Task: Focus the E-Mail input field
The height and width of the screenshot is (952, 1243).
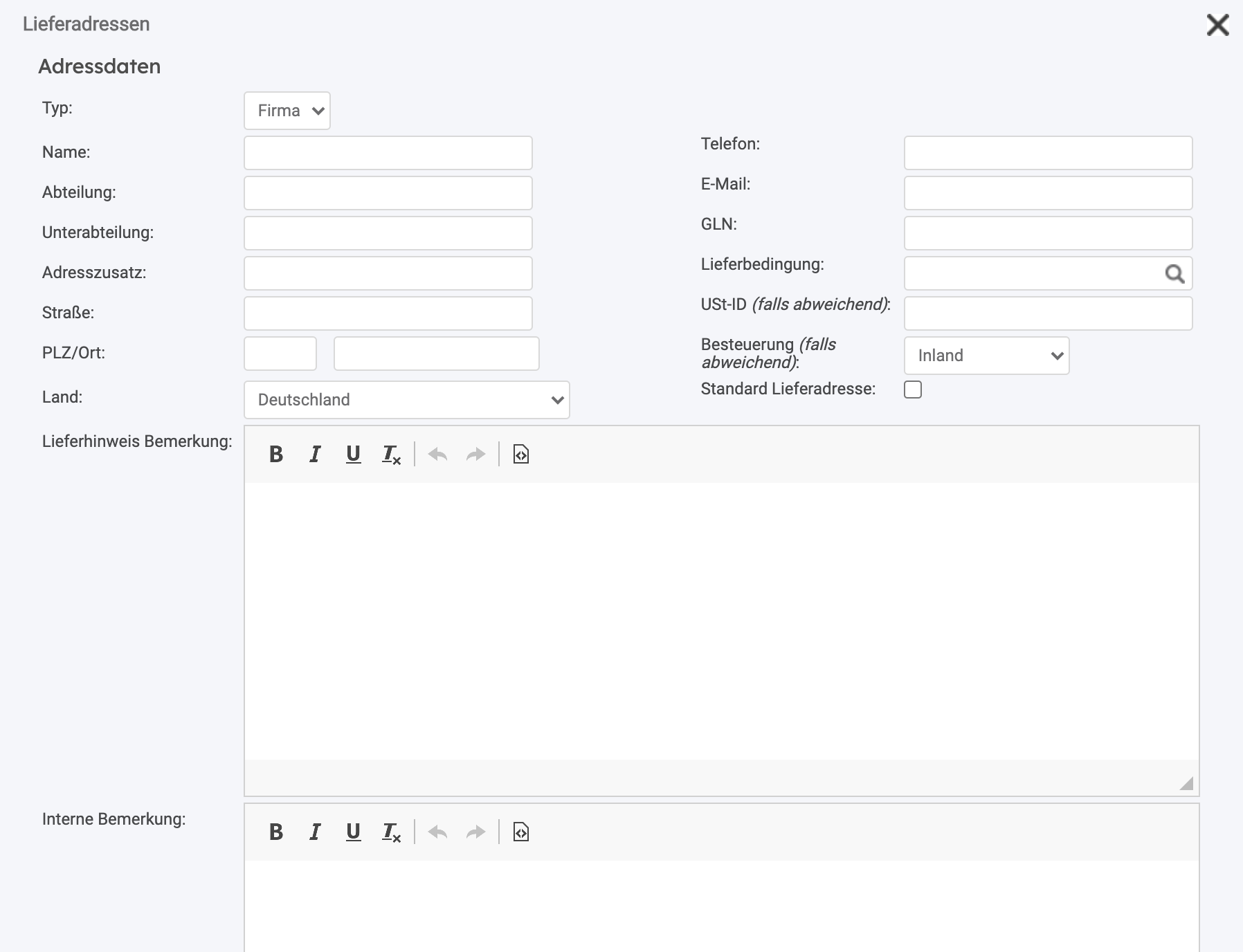Action: [x=1048, y=193]
